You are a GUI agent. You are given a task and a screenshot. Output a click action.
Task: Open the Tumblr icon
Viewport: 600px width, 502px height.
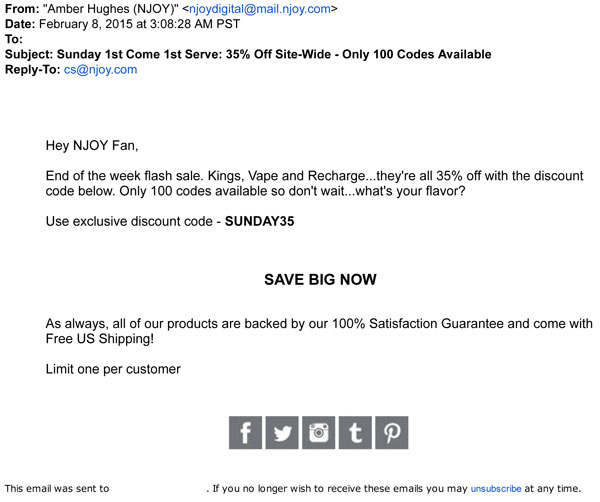click(355, 432)
